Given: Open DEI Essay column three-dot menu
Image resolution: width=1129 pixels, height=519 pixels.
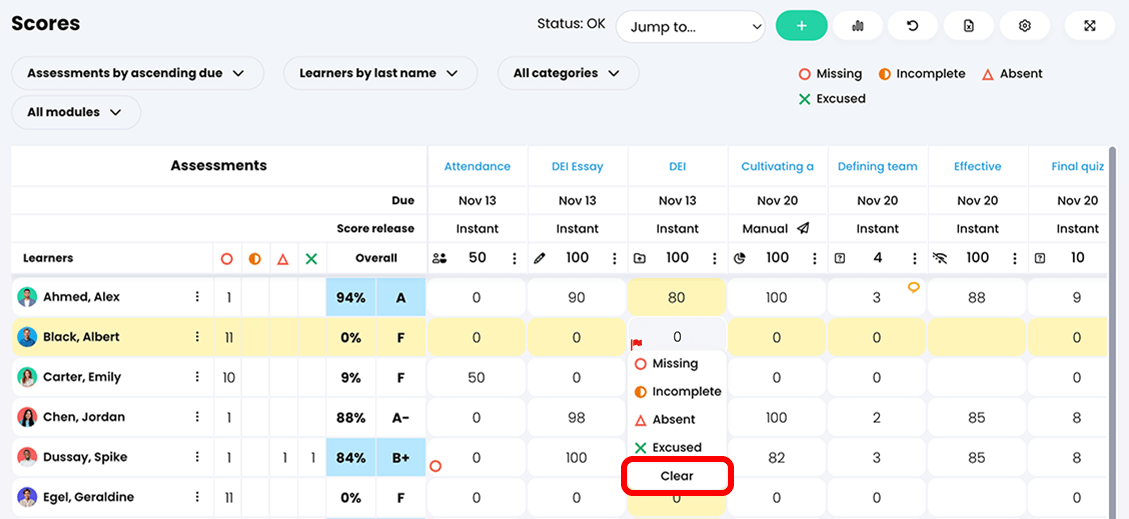Looking at the screenshot, I should 614,258.
